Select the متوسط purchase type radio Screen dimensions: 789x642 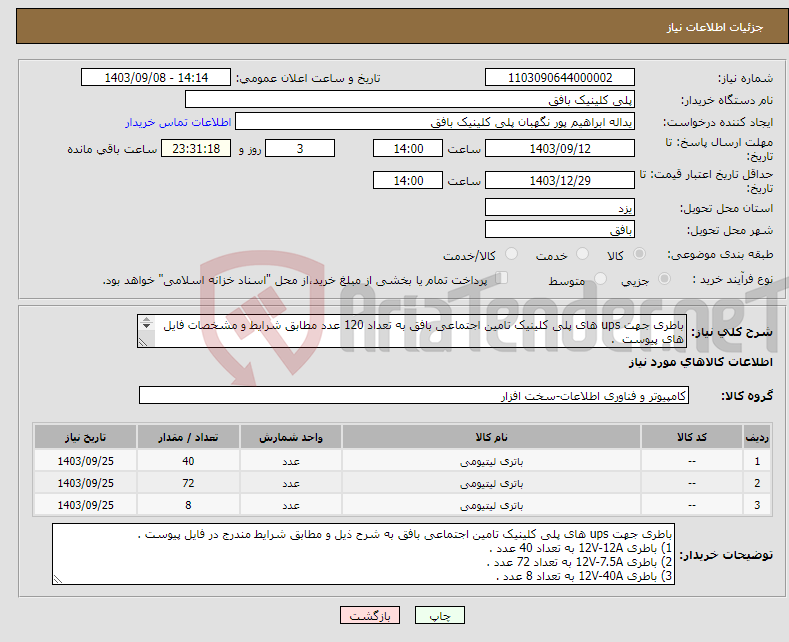[x=600, y=279]
